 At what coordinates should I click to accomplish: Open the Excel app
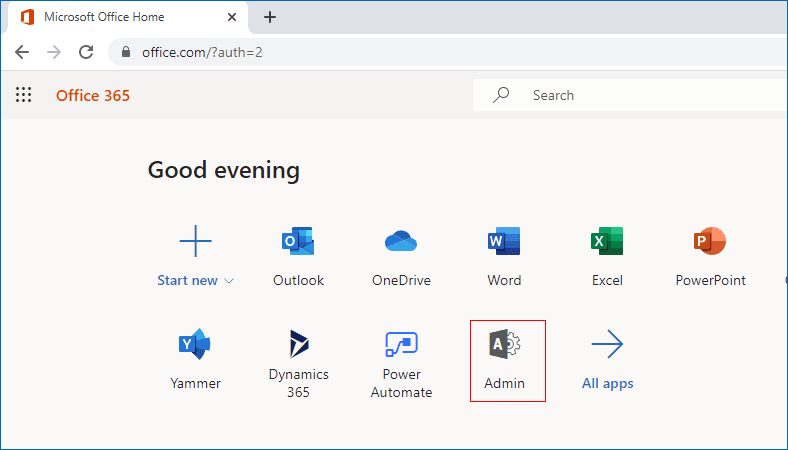point(607,256)
